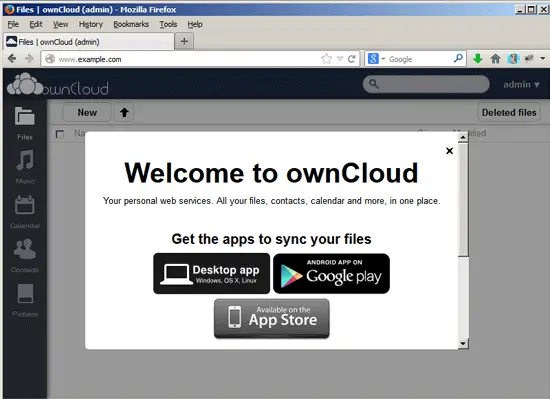Click the add-on icon beside bookmarks
The width and height of the screenshot is (550, 399).
529,59
